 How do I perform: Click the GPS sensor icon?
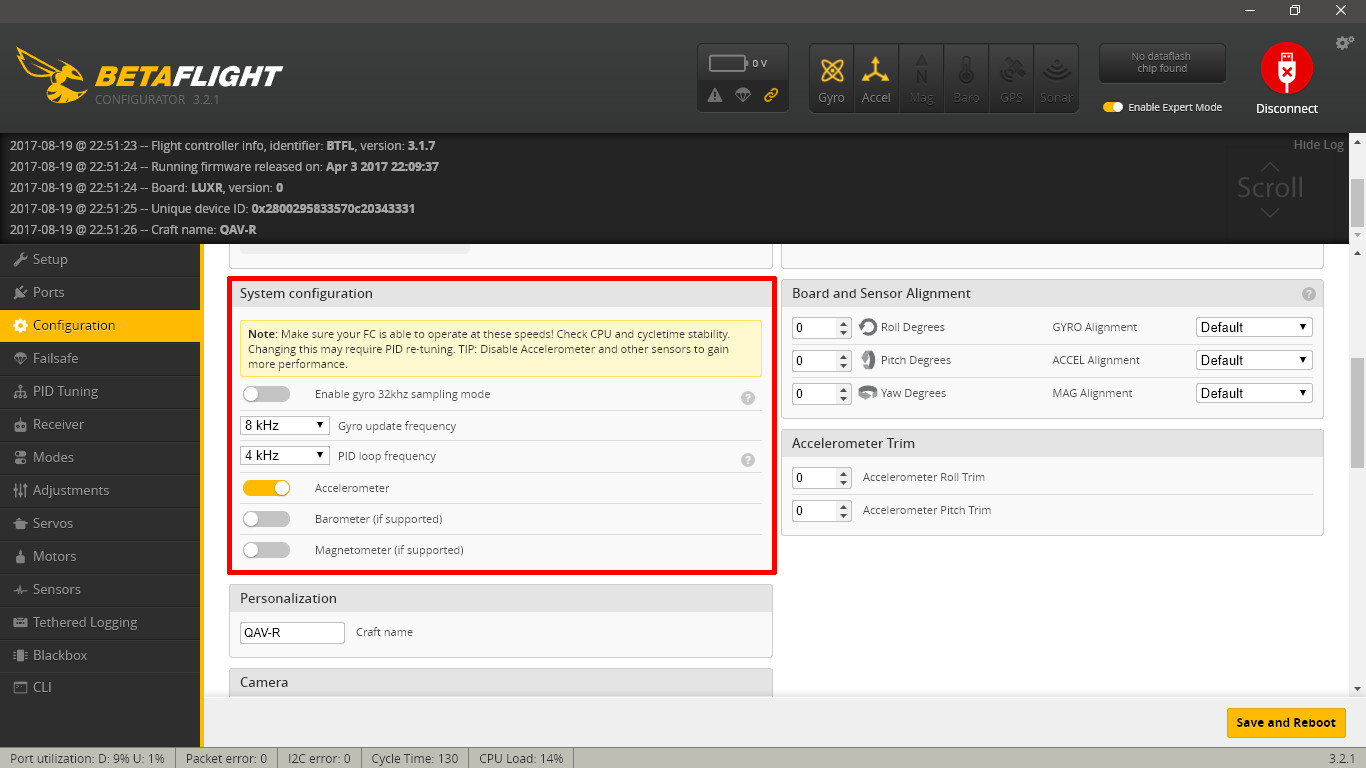tap(1011, 78)
